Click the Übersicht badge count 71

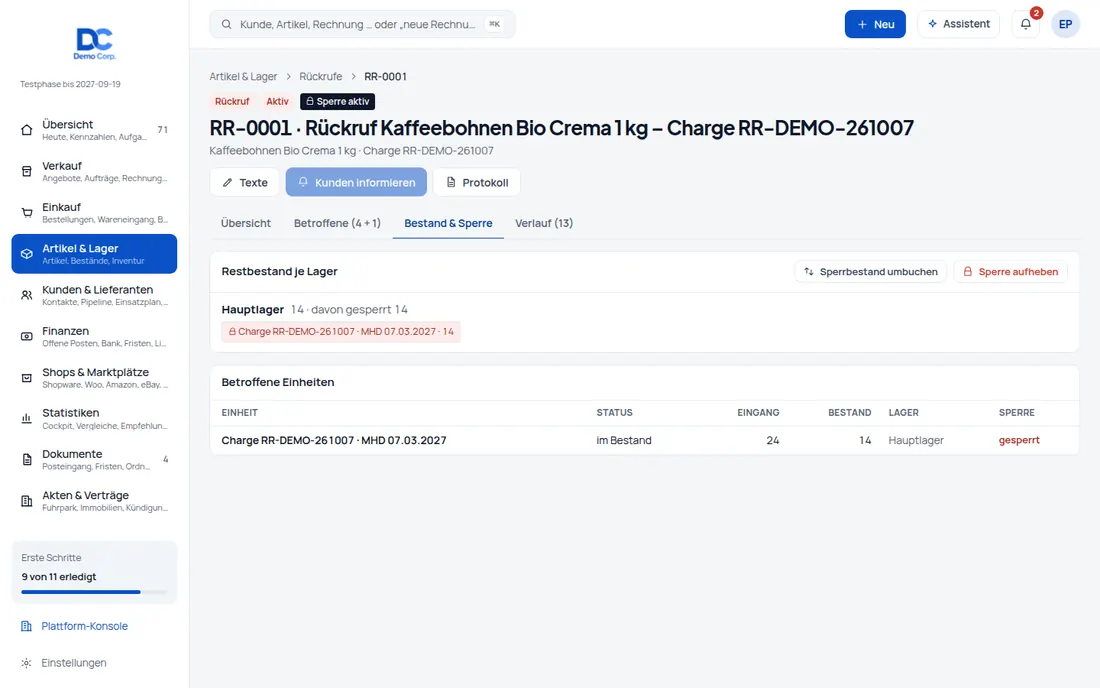click(163, 130)
